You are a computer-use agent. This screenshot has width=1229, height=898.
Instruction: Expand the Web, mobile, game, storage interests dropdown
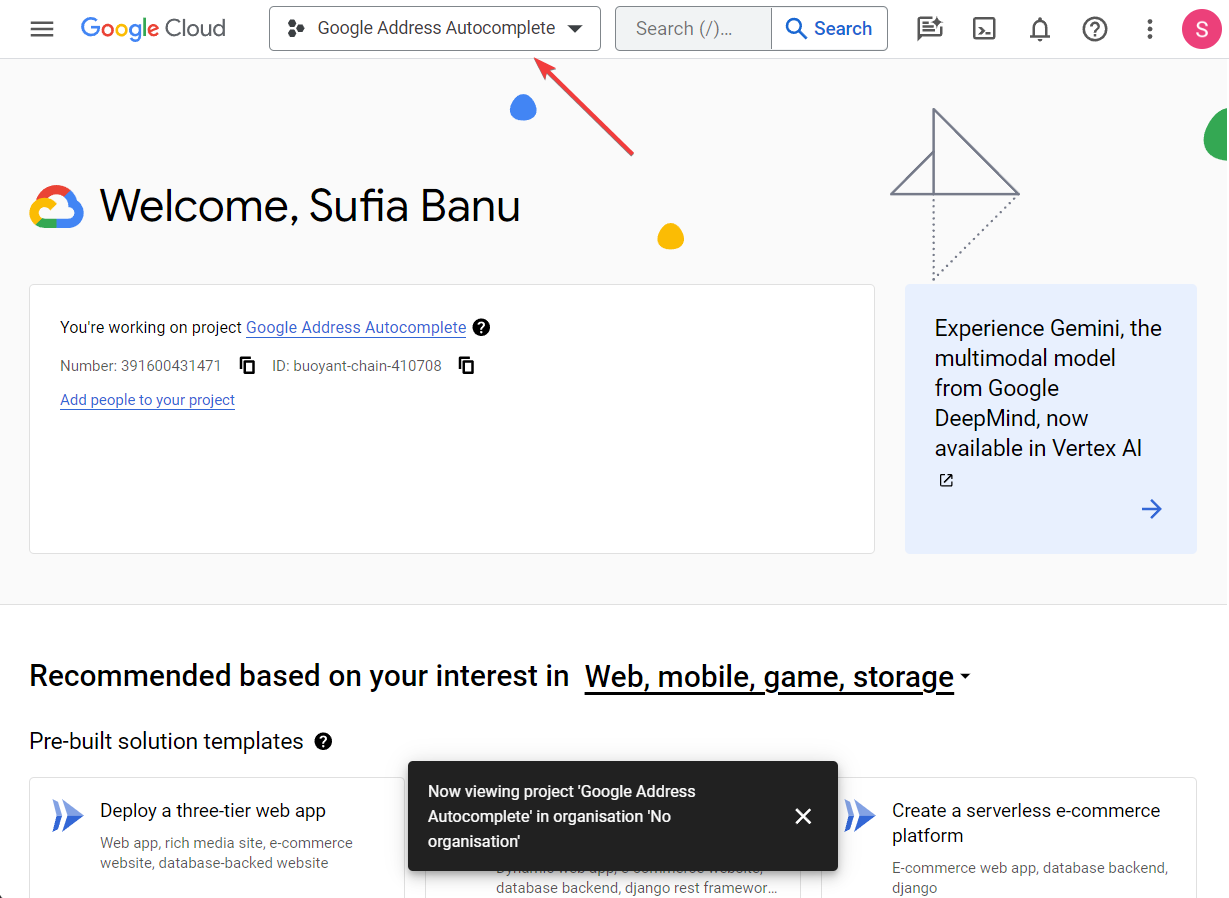click(x=777, y=677)
